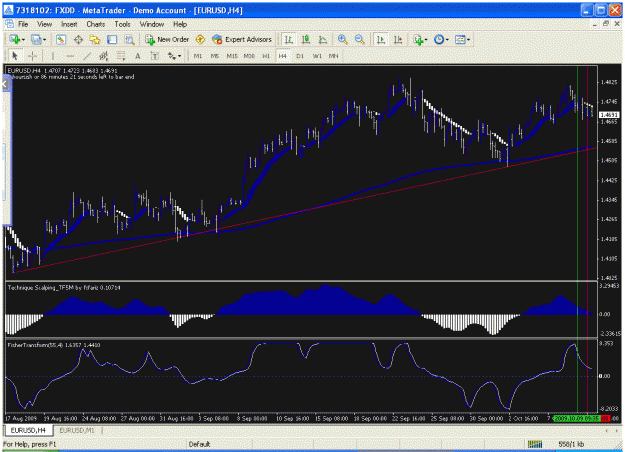Image resolution: width=625 pixels, height=452 pixels.
Task: Activate the crosshair cursor
Action: (32, 56)
